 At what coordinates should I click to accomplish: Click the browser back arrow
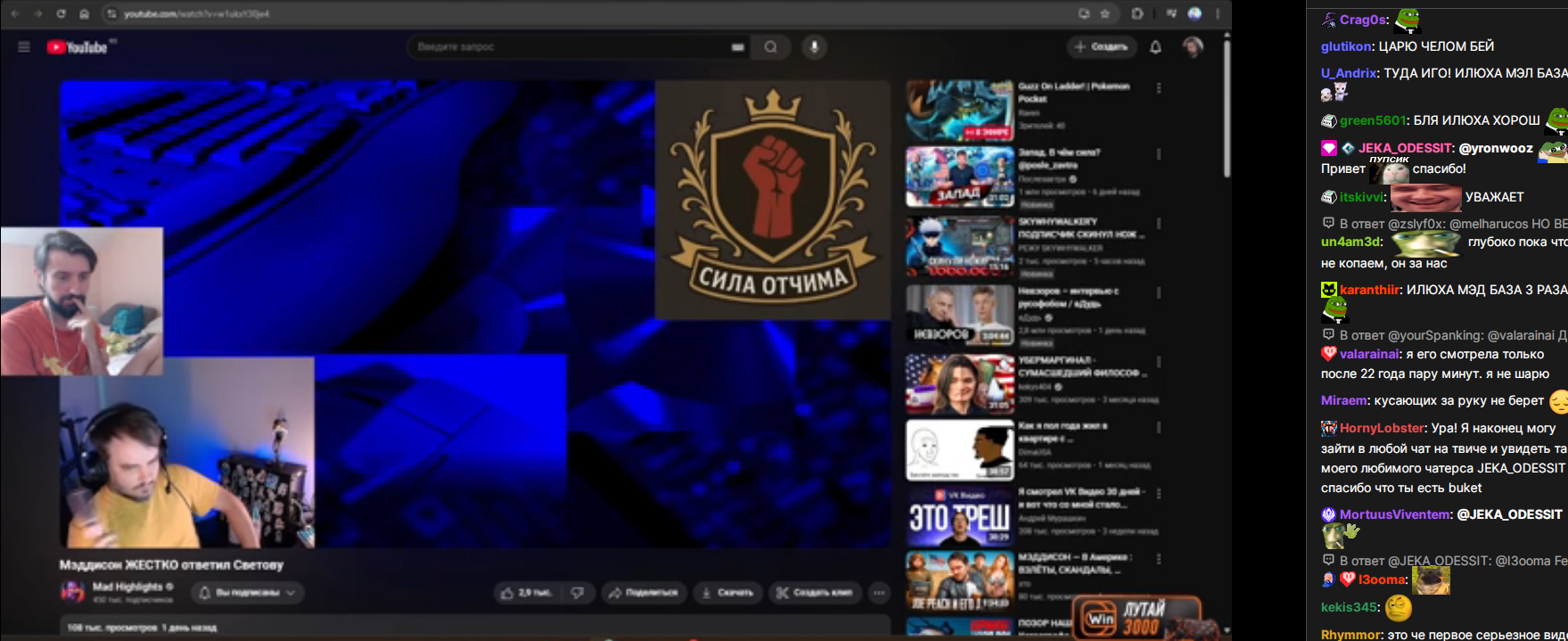pos(14,13)
